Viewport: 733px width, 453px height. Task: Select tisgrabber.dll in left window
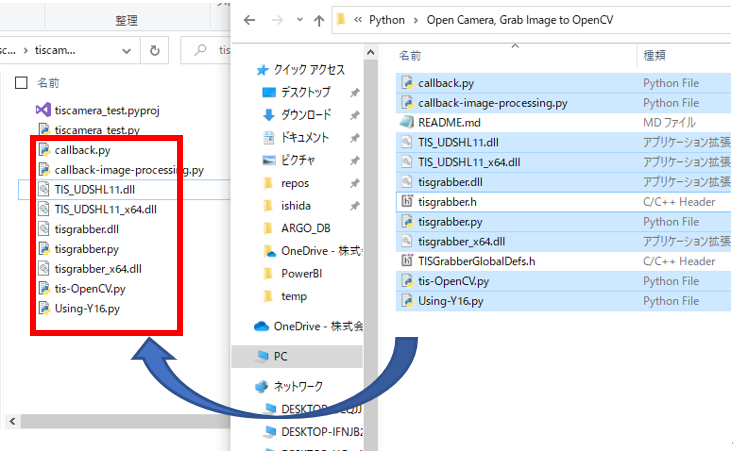[86, 229]
